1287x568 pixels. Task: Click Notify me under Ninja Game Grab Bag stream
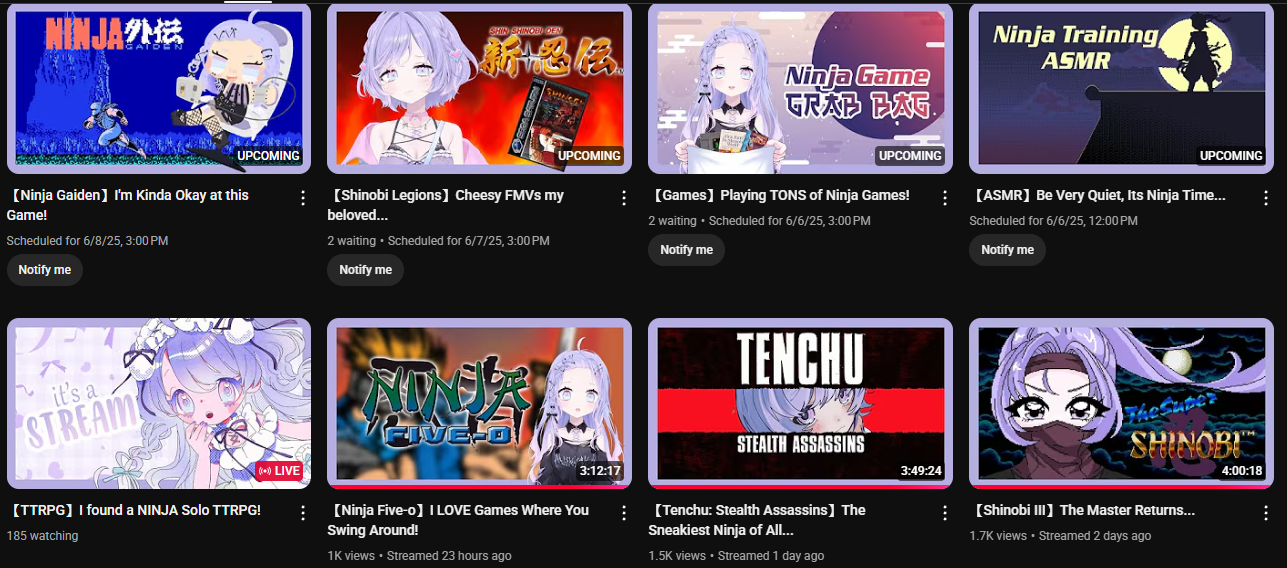pyautogui.click(x=687, y=250)
